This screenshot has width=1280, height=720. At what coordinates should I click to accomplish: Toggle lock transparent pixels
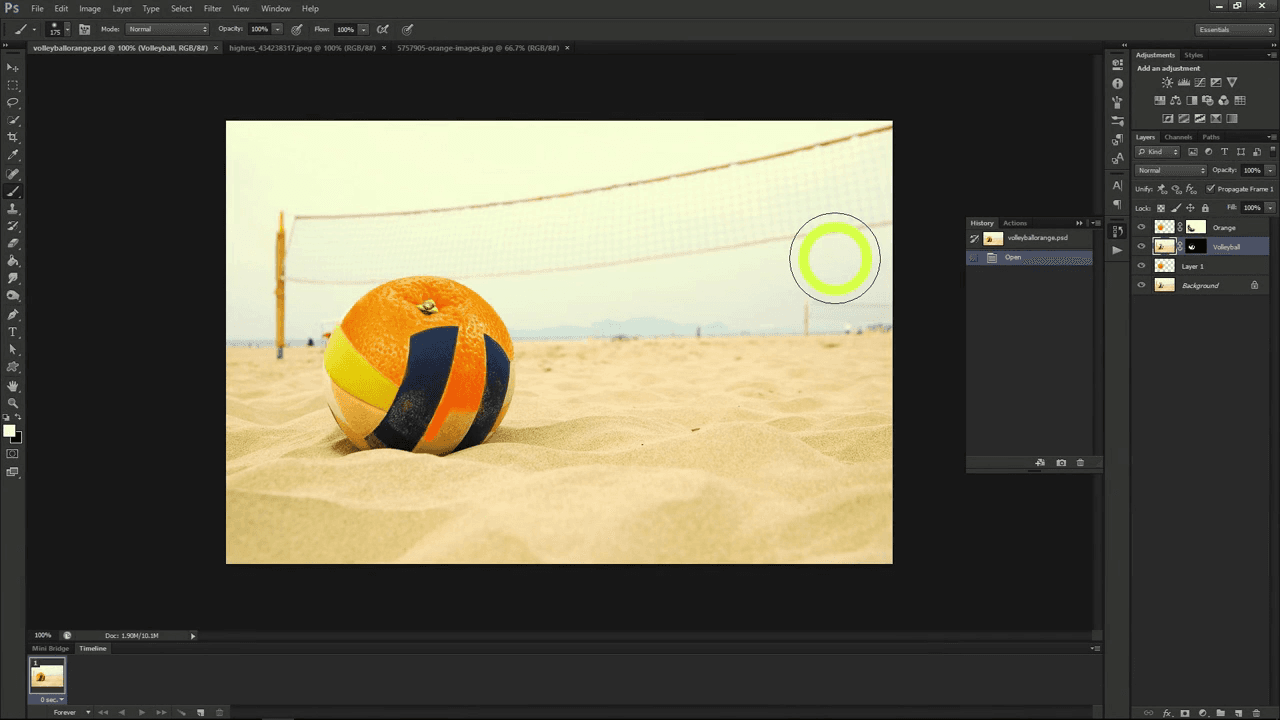click(1161, 208)
